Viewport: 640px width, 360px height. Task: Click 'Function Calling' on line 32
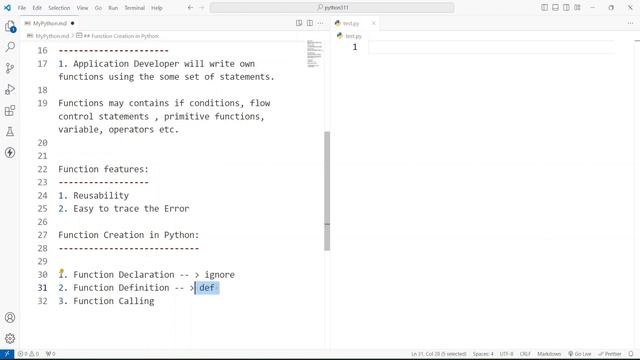point(114,301)
